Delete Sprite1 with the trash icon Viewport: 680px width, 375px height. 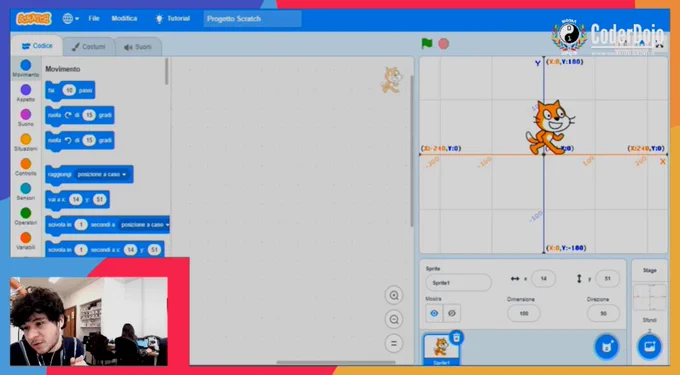tap(456, 337)
